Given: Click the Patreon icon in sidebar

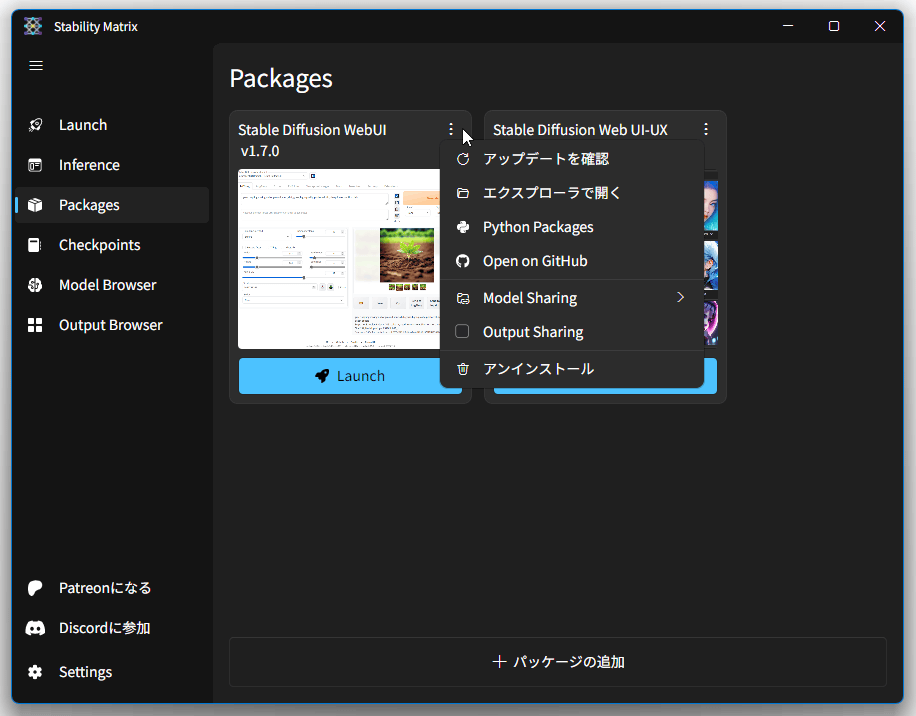Looking at the screenshot, I should click(x=35, y=588).
